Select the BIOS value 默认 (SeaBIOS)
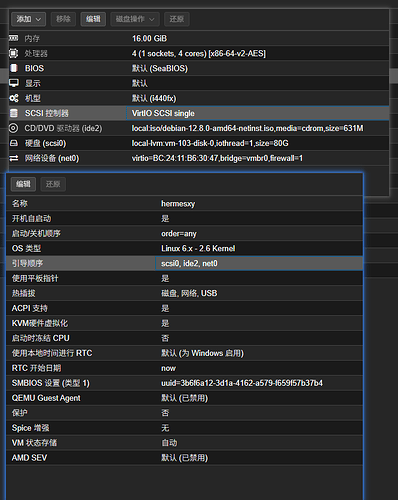The image size is (398, 500). [160, 68]
